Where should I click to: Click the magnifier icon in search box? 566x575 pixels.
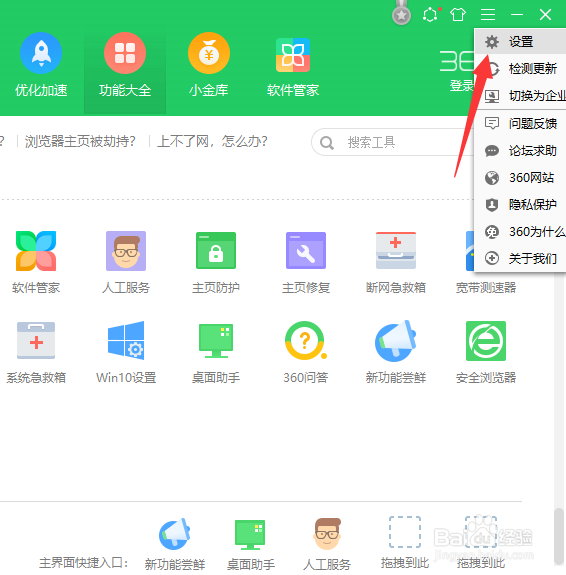pyautogui.click(x=326, y=143)
